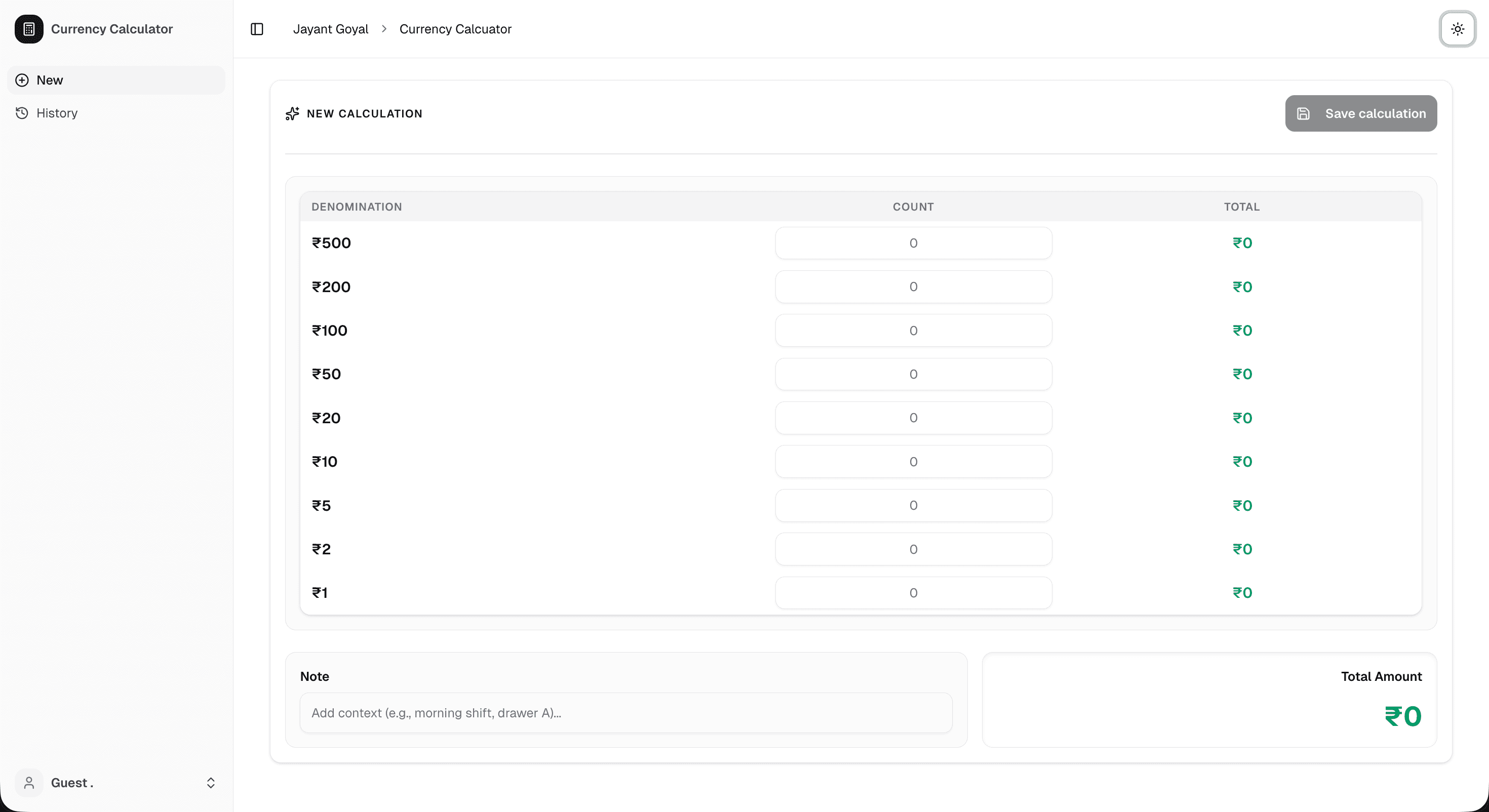Screen dimensions: 1489x812
Task: Click the Note context text field
Action: click(625, 713)
